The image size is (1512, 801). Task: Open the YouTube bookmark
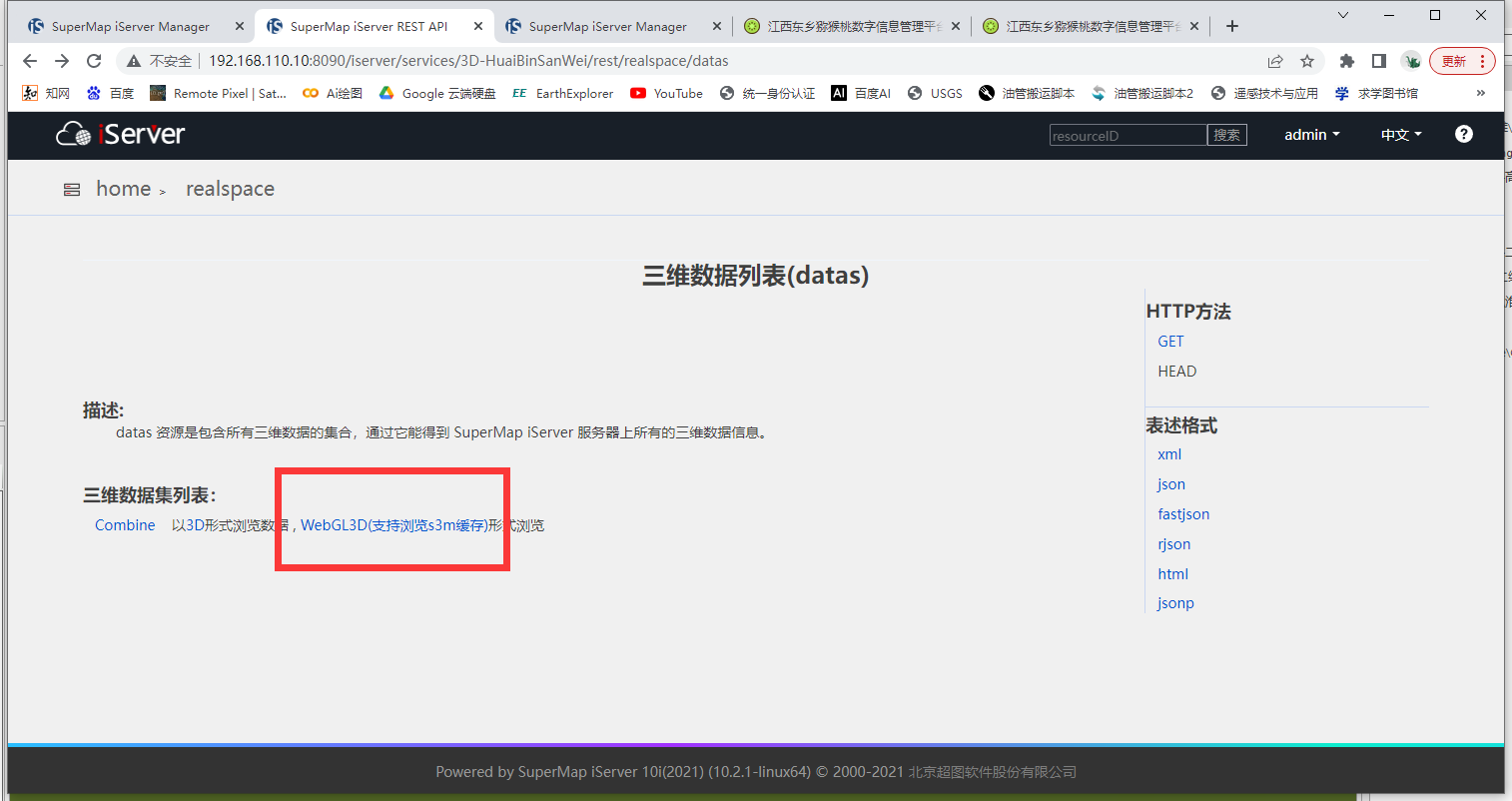click(x=666, y=93)
